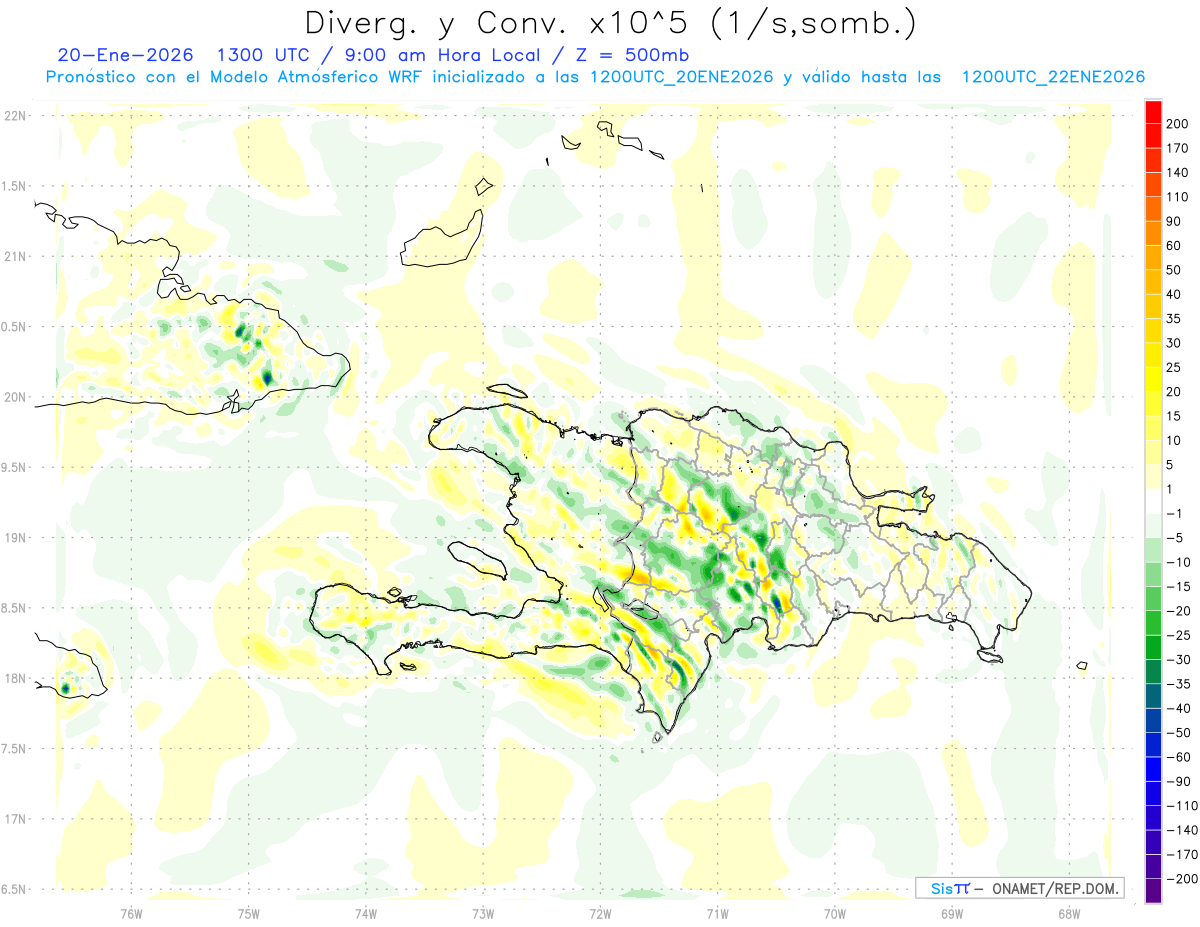Screen dimensions: 1200x927
Task: Click the longitude label "75W"
Action: pyautogui.click(x=248, y=913)
